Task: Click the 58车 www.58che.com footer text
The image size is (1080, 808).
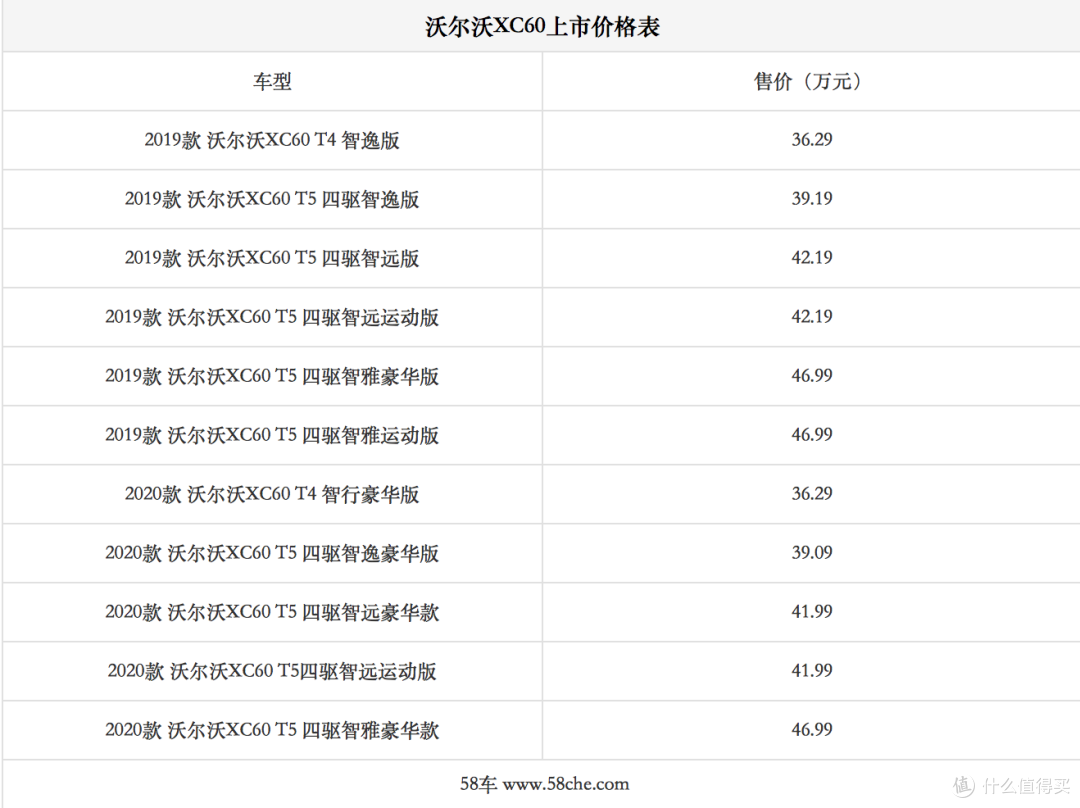Action: [x=544, y=785]
